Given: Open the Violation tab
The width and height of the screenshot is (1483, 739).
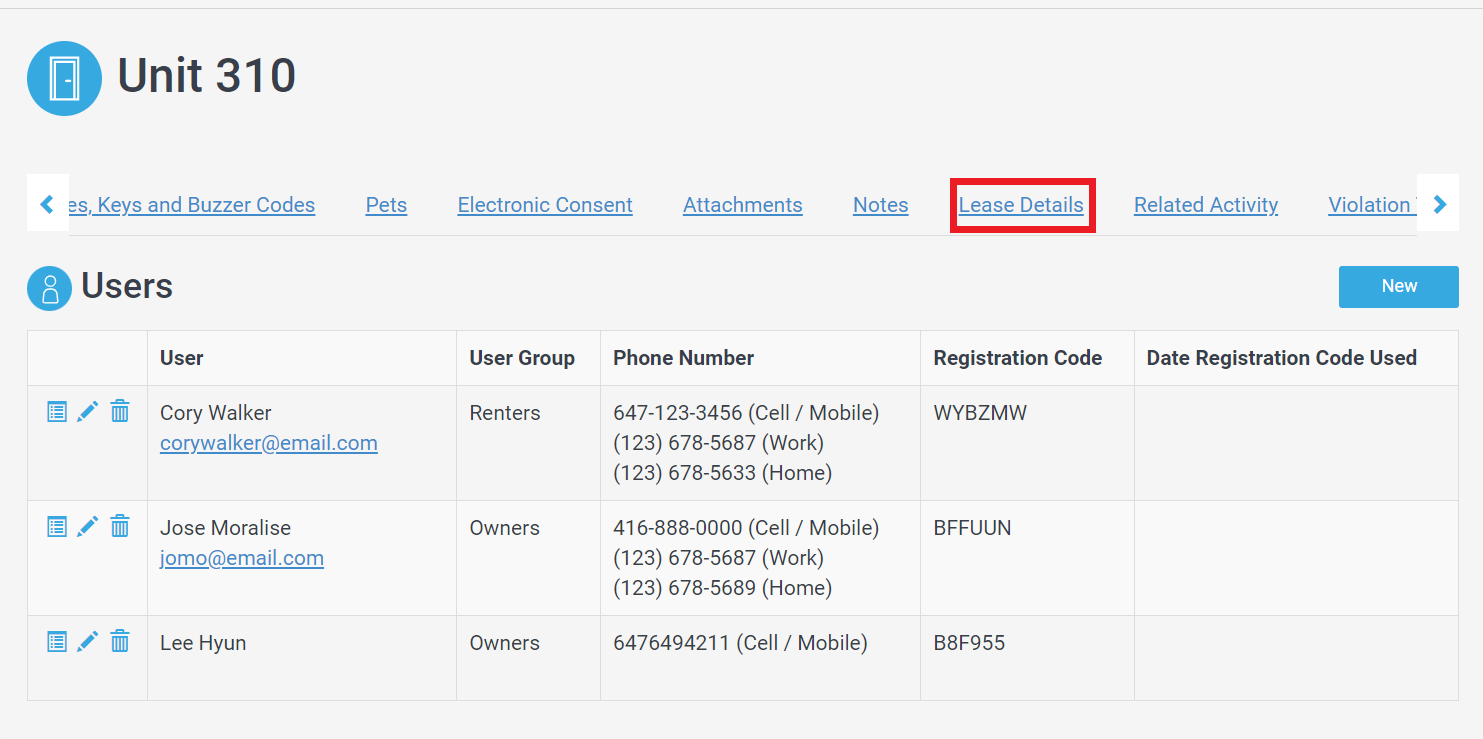Looking at the screenshot, I should pos(1372,205).
